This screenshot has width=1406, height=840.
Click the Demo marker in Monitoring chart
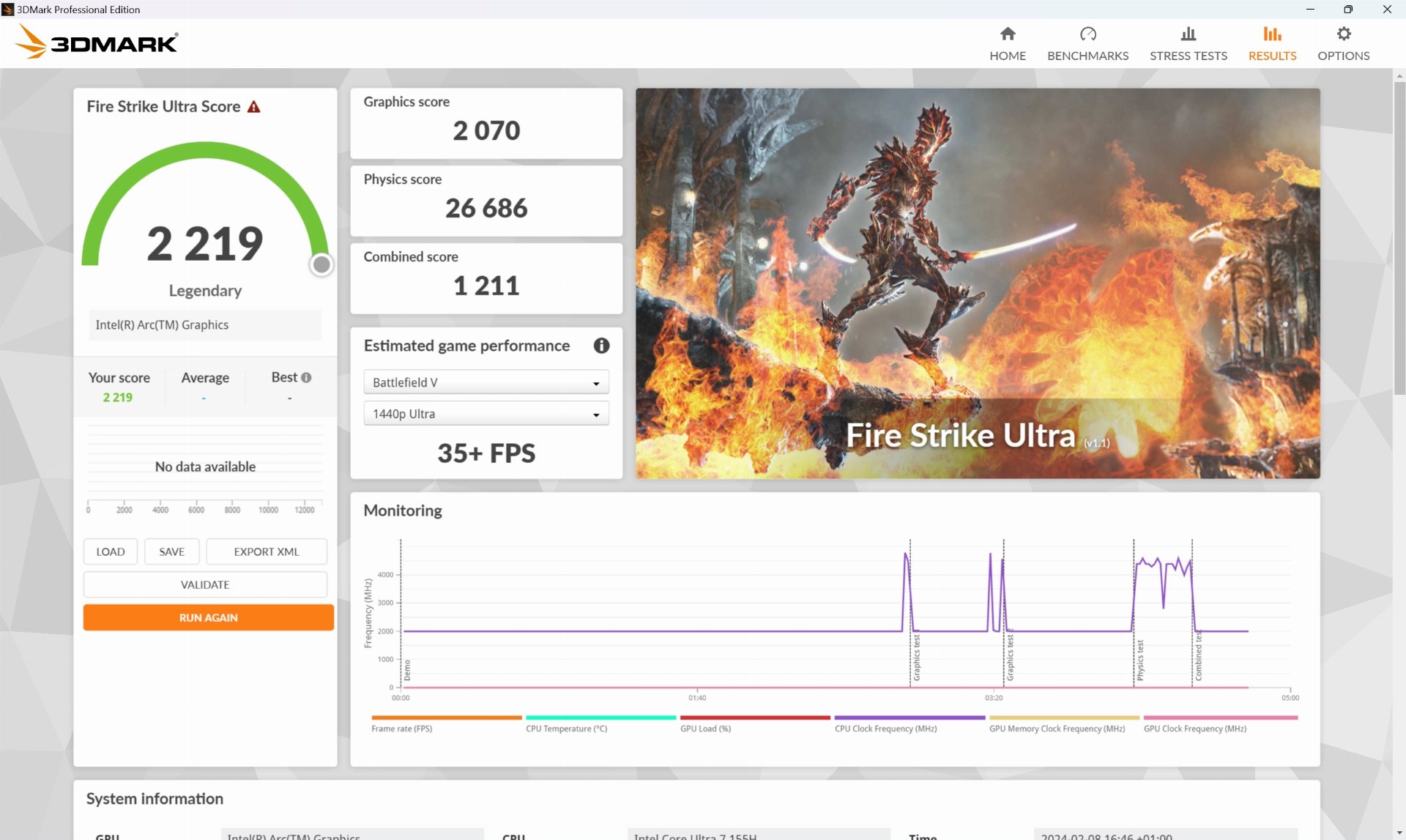tap(407, 670)
